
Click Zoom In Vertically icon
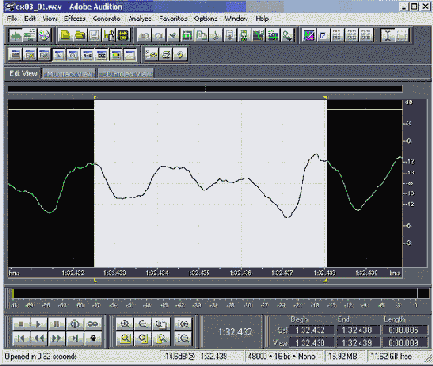click(183, 324)
